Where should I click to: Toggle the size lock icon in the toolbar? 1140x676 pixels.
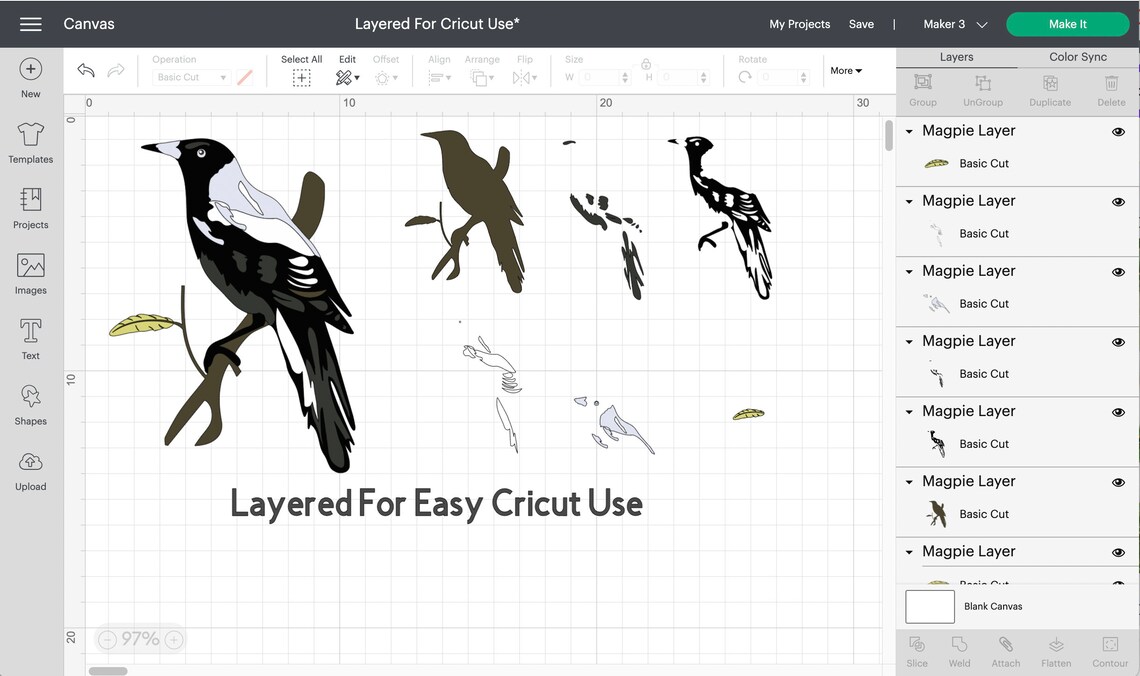pyautogui.click(x=646, y=64)
